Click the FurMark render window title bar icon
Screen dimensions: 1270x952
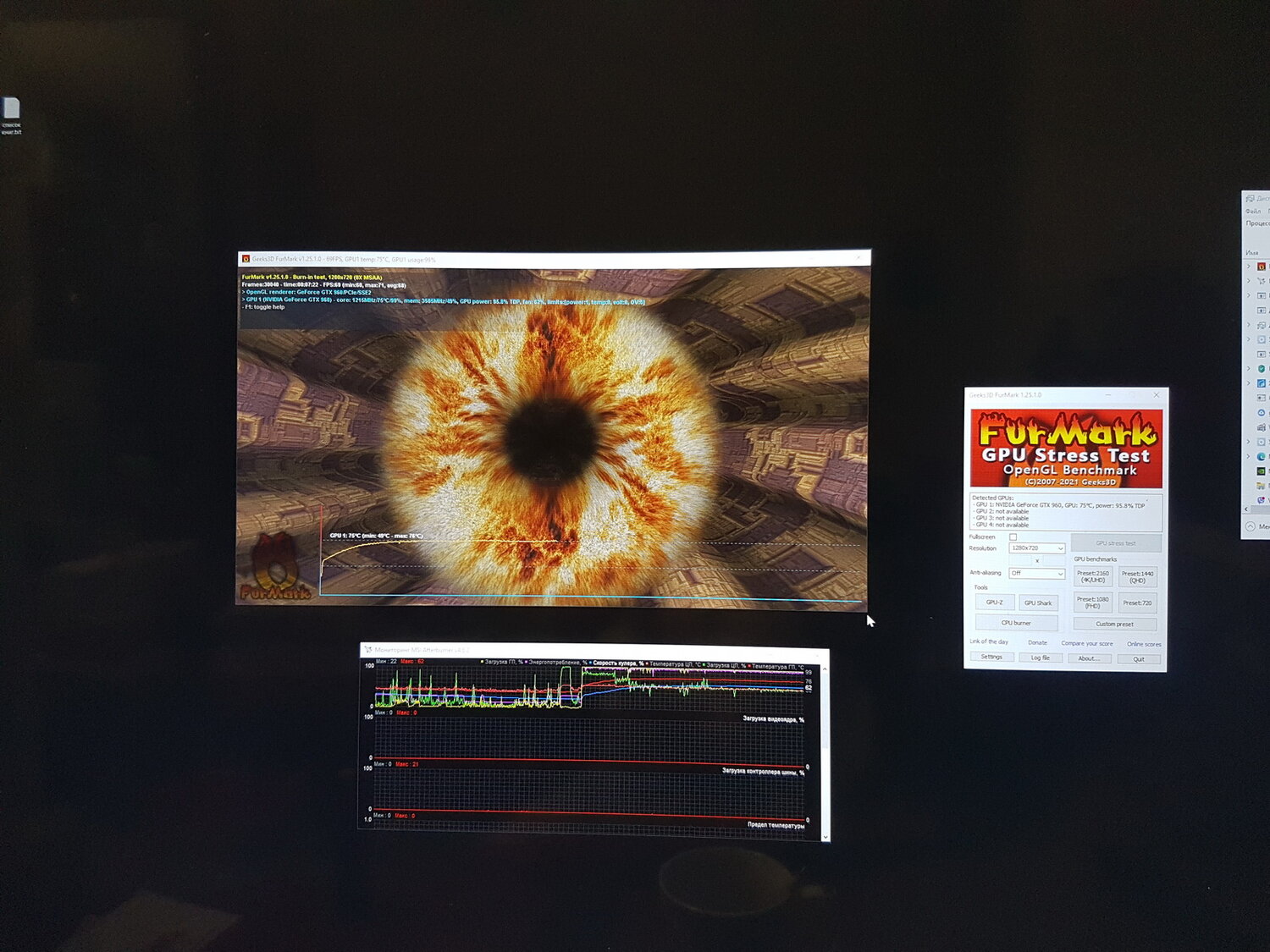click(246, 259)
